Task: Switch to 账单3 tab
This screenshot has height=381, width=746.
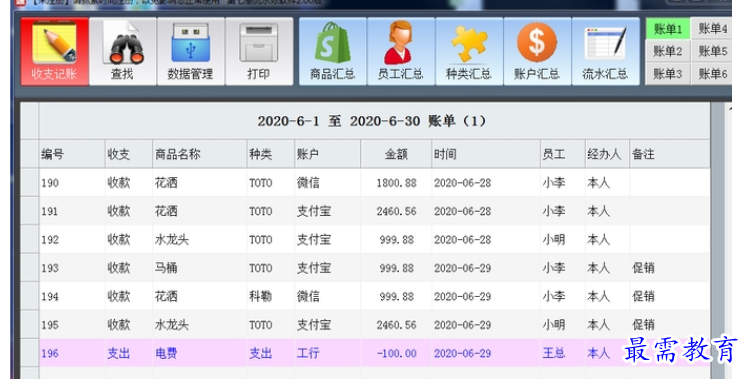Action: [x=667, y=74]
